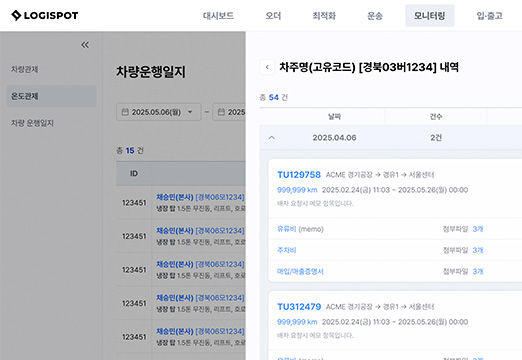This screenshot has width=522, height=360.
Task: Click 999,999 km in TU312479 card
Action: coord(297,322)
